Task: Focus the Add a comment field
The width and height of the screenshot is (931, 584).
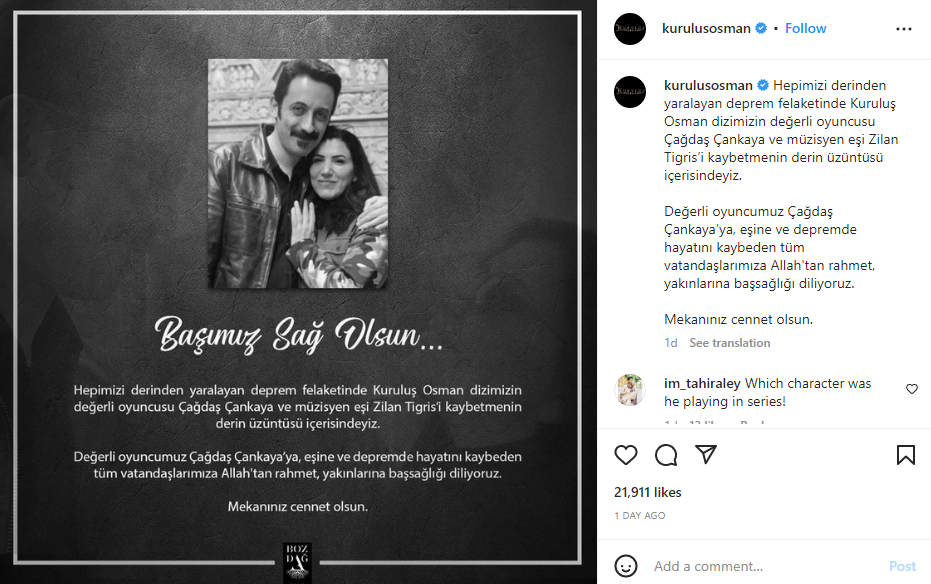Action: 766,566
